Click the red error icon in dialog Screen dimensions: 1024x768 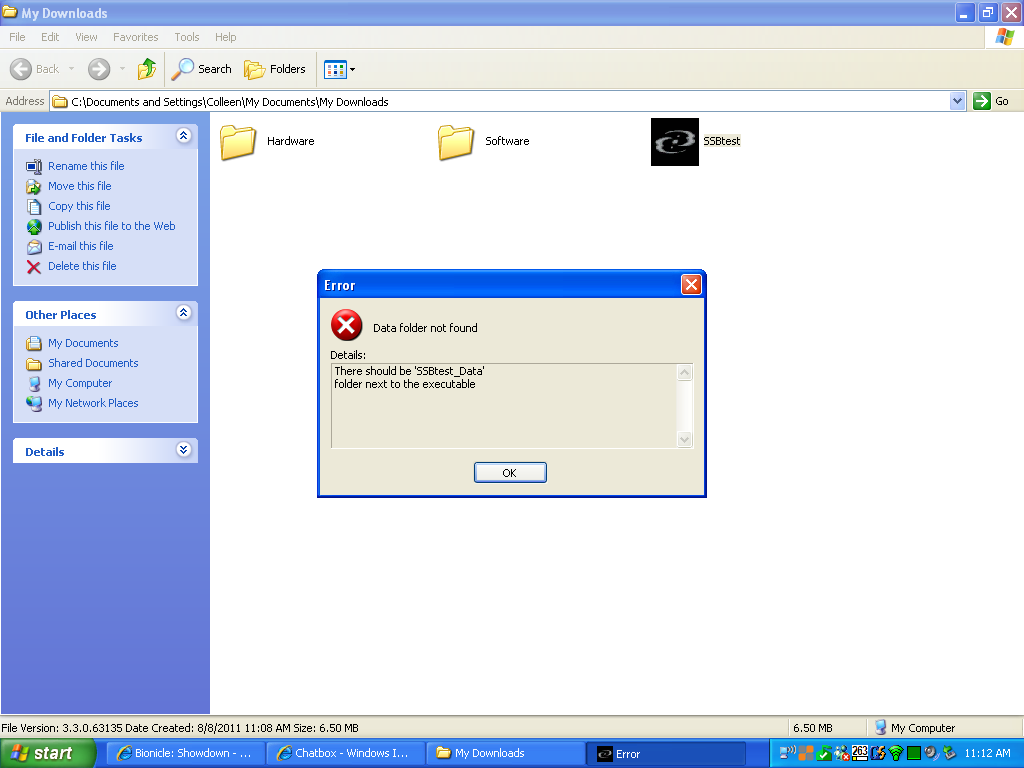tap(347, 325)
